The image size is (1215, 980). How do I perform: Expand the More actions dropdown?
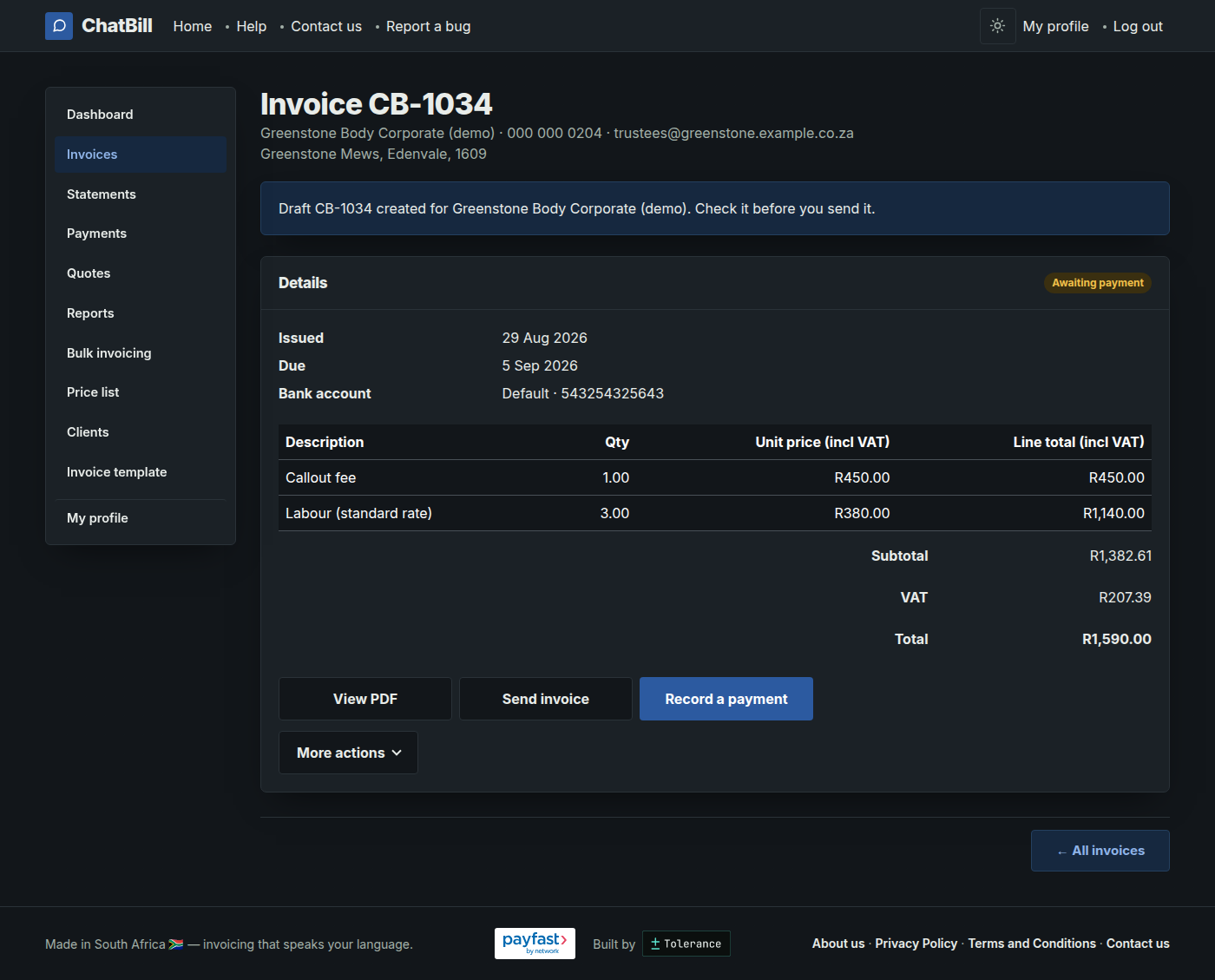(348, 753)
